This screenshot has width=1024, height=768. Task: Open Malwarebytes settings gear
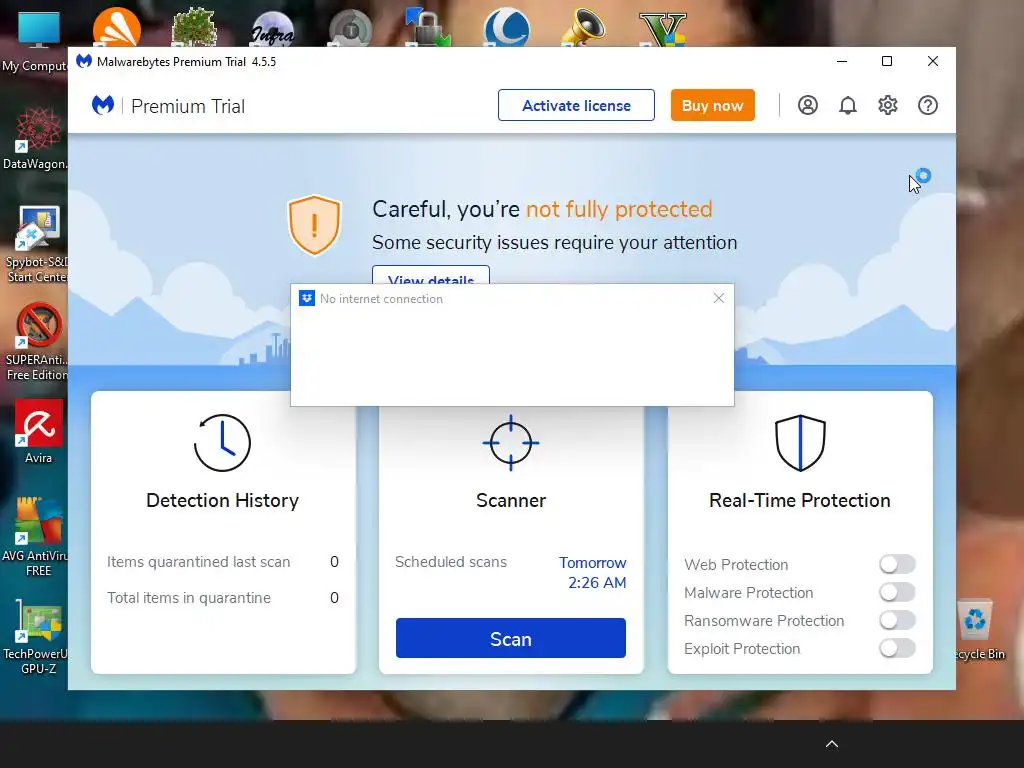(888, 105)
